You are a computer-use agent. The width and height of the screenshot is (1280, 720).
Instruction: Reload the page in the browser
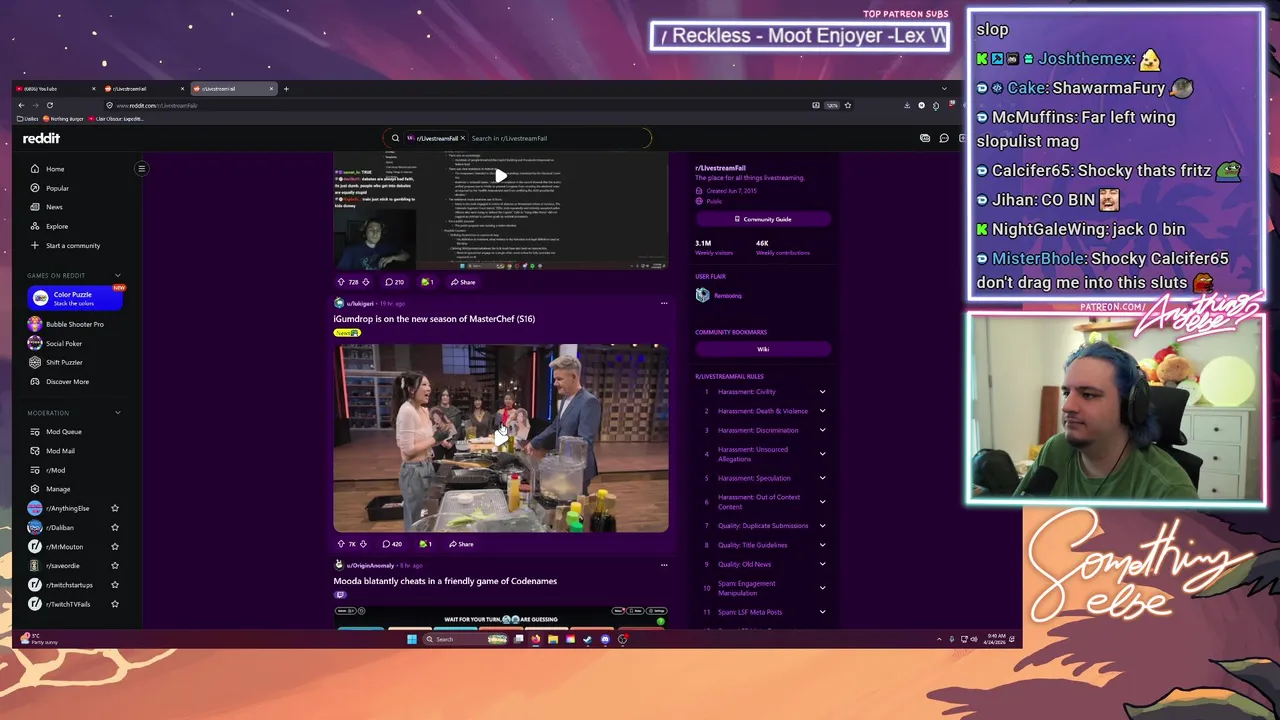click(50, 105)
